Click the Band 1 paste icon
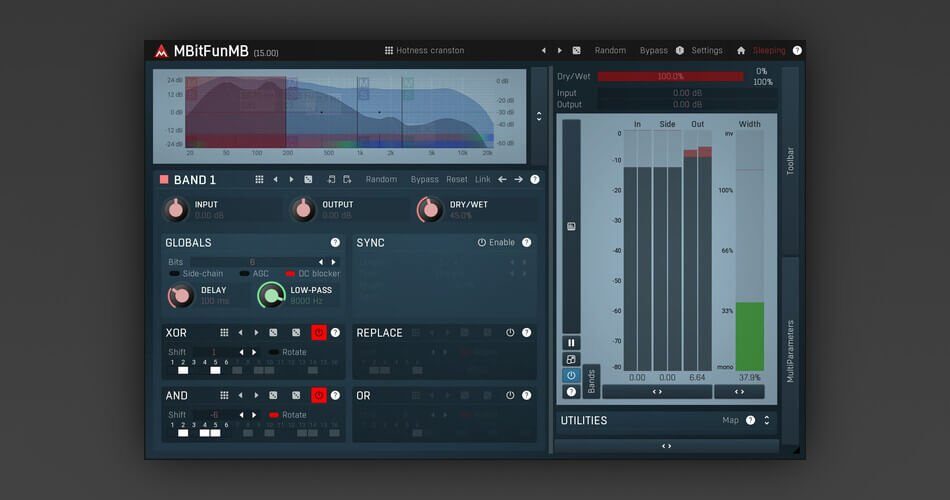The image size is (950, 500). 347,180
